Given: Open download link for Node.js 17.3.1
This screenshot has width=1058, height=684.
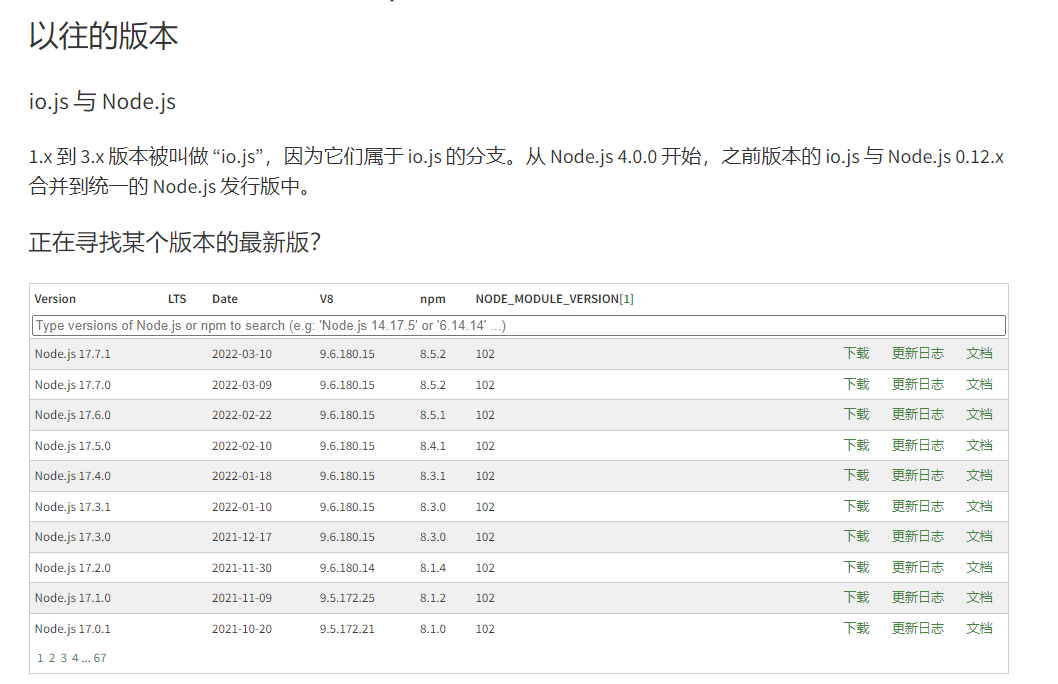Looking at the screenshot, I should point(856,507).
